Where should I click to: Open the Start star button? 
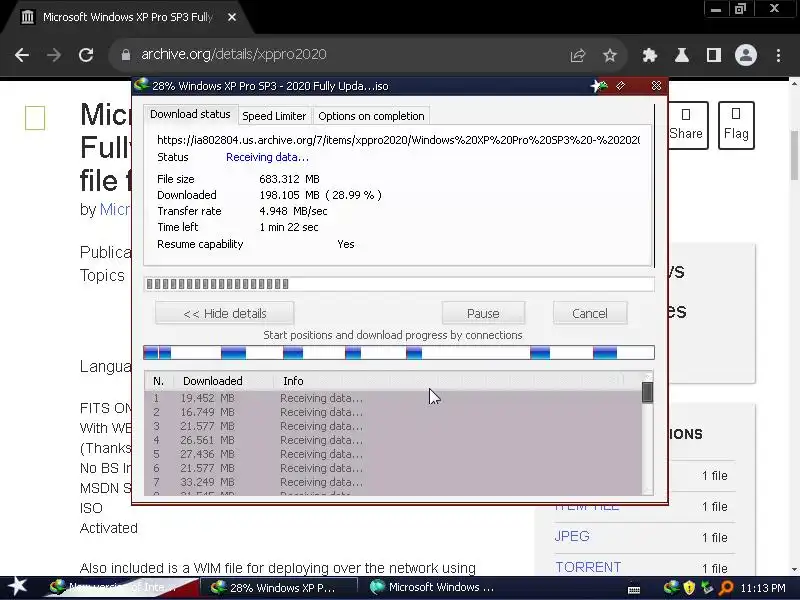pyautogui.click(x=17, y=587)
